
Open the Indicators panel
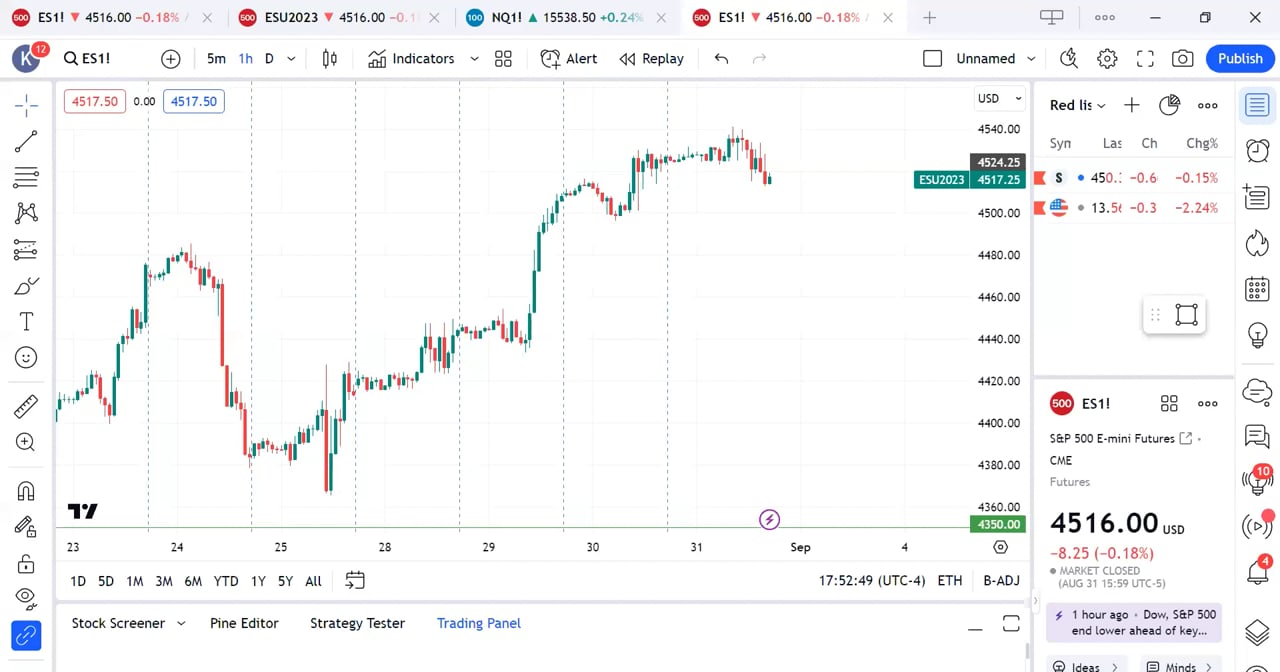tap(412, 58)
